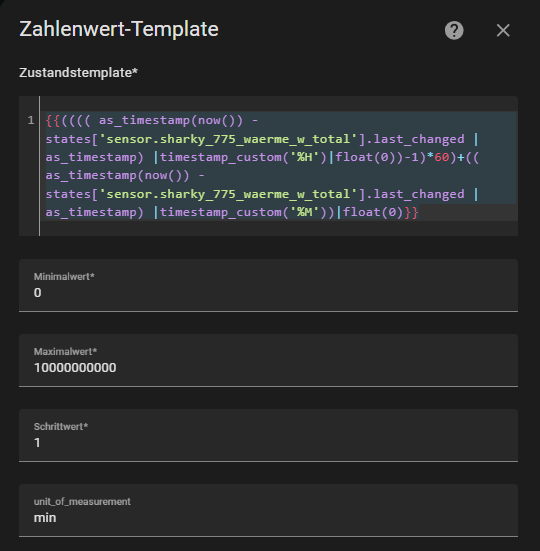
Task: Click first as_timestamp(now()) on line one
Action: [171, 121]
